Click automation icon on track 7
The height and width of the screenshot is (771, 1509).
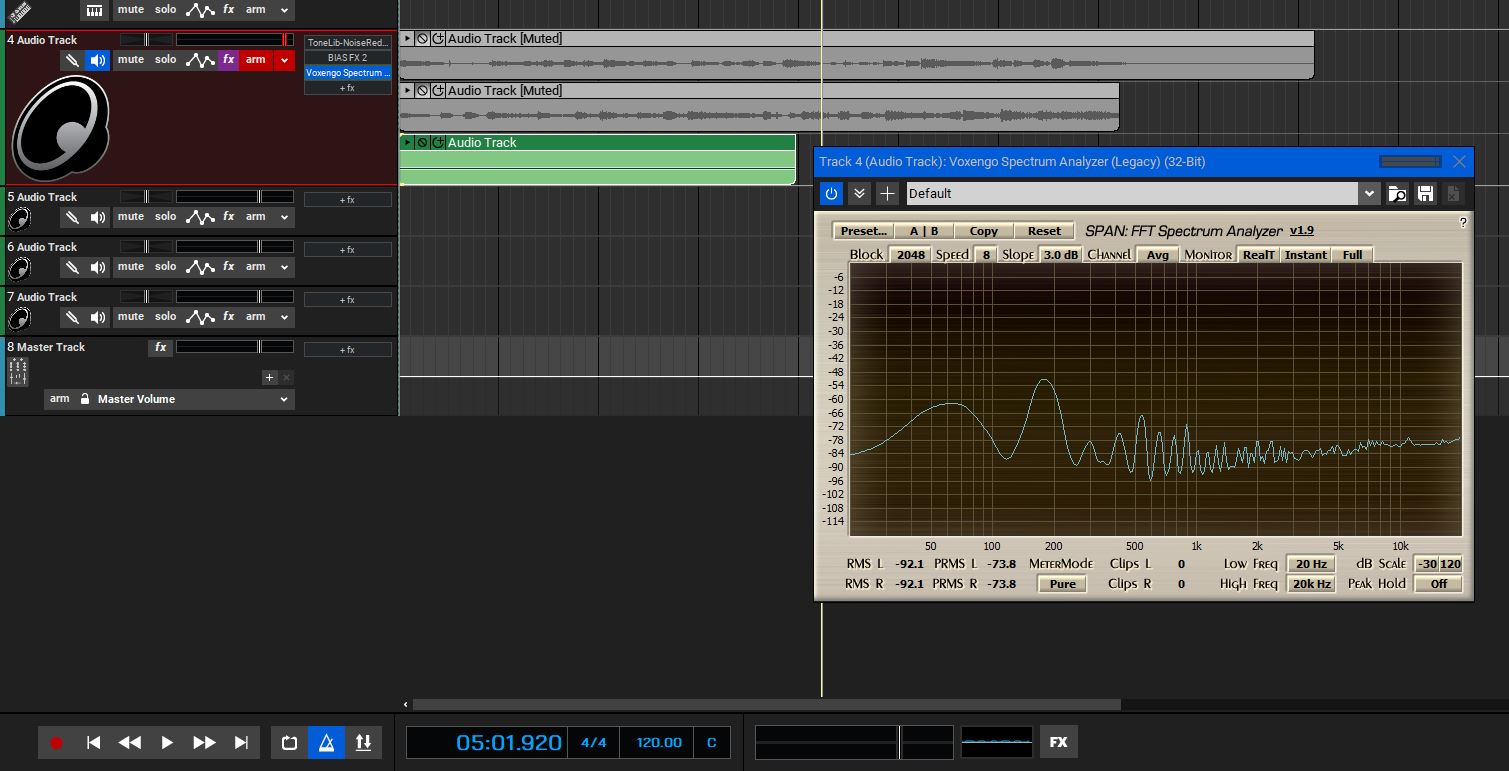pos(200,317)
